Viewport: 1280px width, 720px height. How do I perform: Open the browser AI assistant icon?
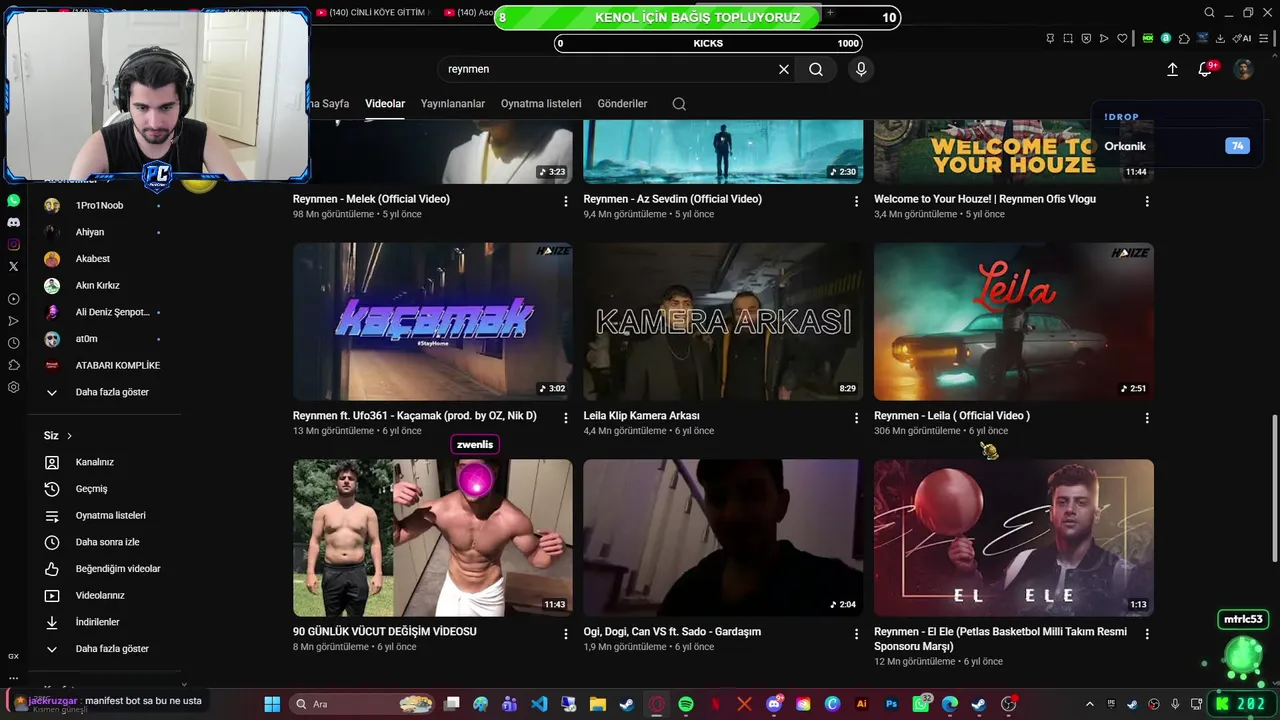coord(1242,39)
